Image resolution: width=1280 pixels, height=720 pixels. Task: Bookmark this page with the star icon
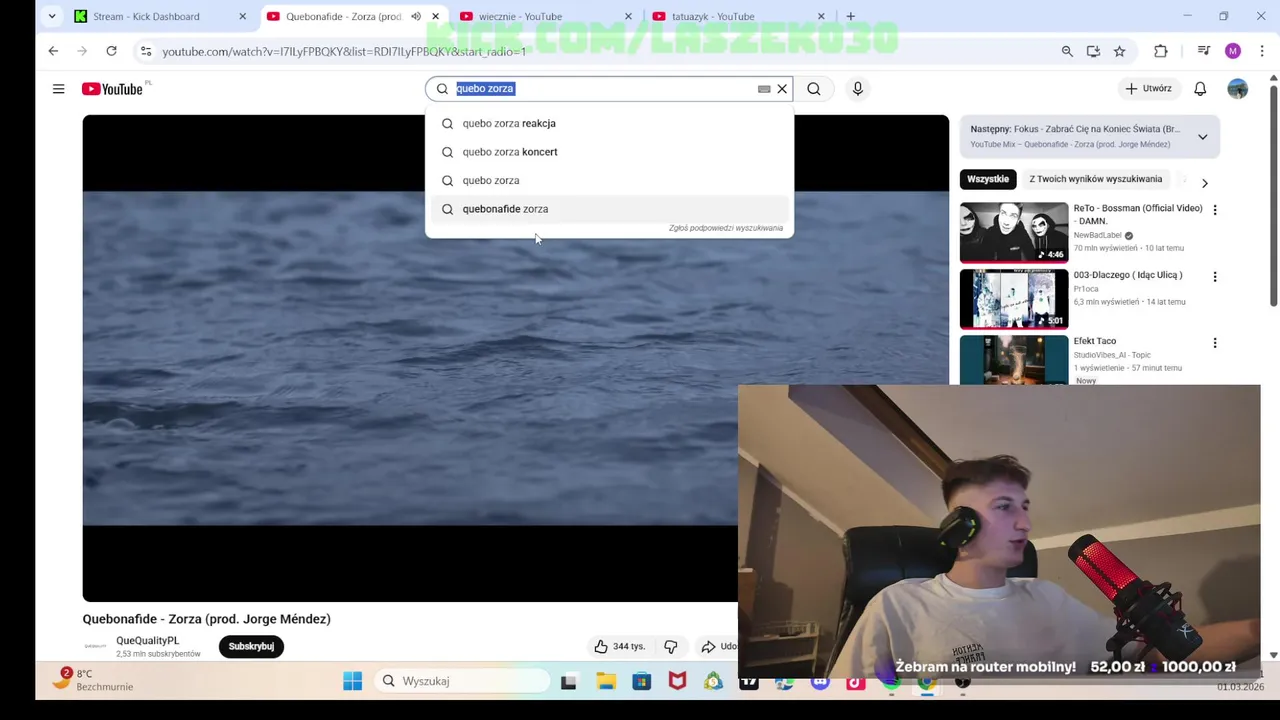pos(1119,51)
